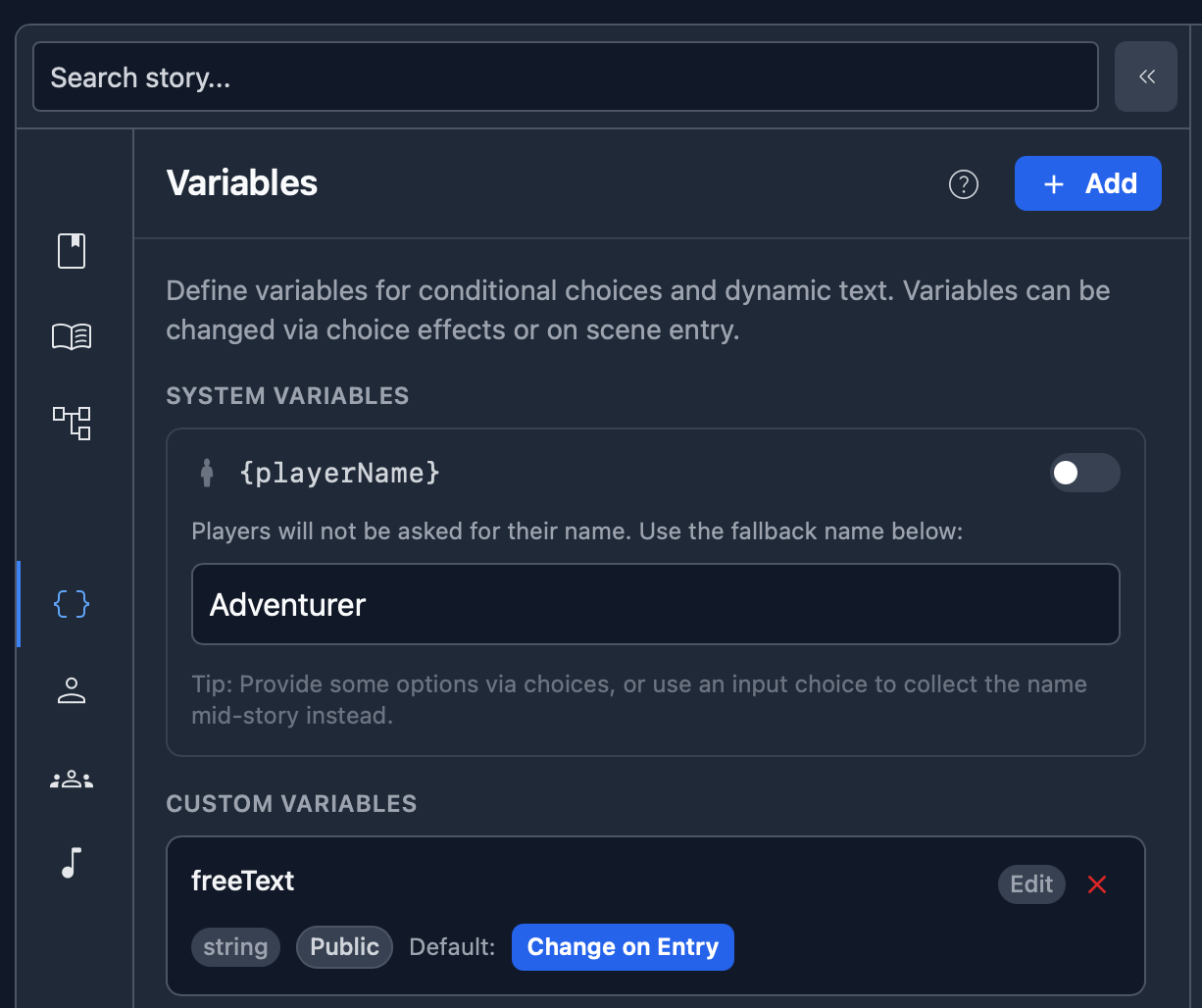This screenshot has height=1008, width=1202.
Task: Click the help question mark icon
Action: (964, 184)
